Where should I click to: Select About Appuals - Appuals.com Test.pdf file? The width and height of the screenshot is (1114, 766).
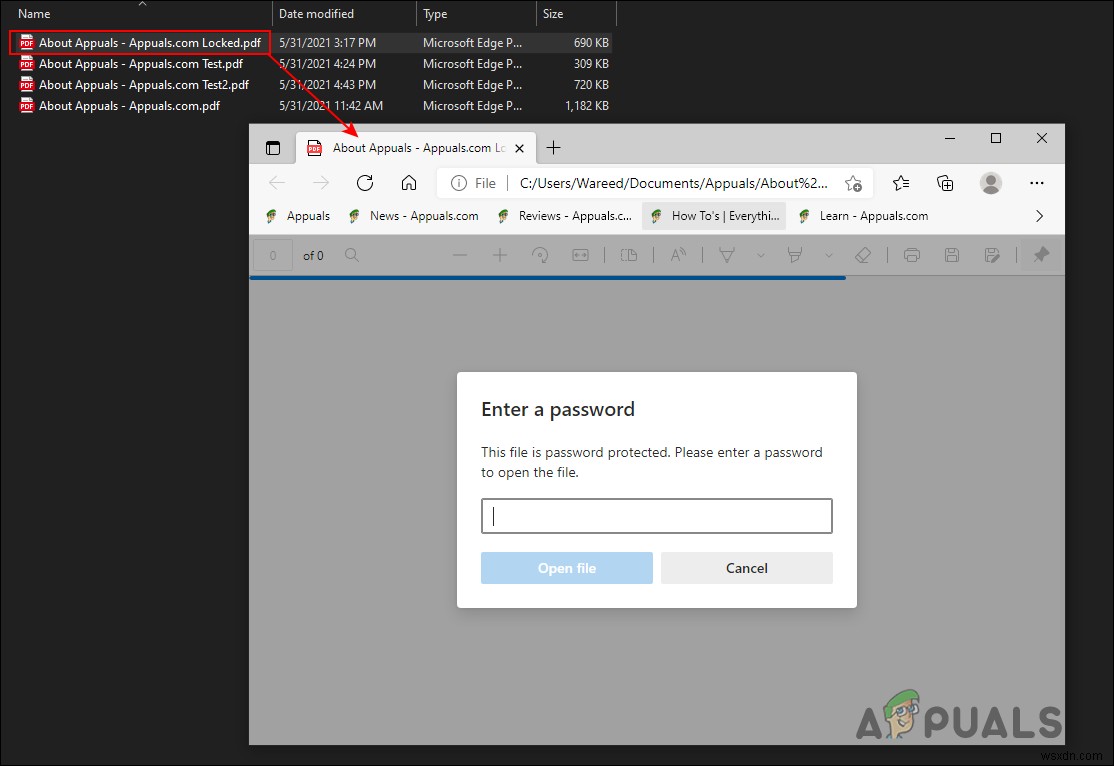[141, 64]
